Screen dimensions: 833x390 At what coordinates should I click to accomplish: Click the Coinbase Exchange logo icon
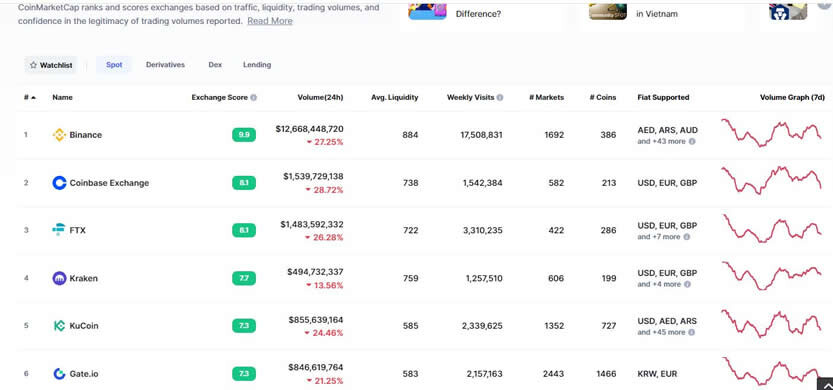tap(60, 183)
